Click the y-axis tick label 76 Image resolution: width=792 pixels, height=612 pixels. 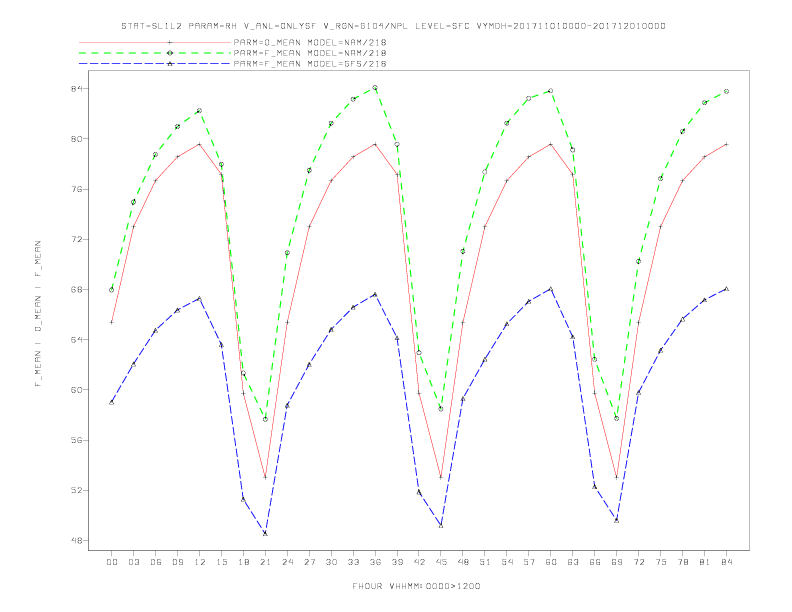[76, 189]
